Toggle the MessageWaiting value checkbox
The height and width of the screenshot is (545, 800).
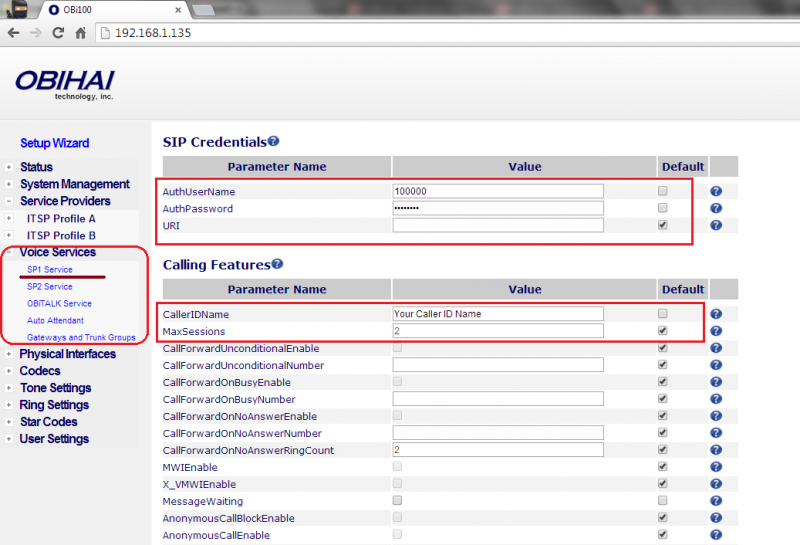tap(397, 500)
